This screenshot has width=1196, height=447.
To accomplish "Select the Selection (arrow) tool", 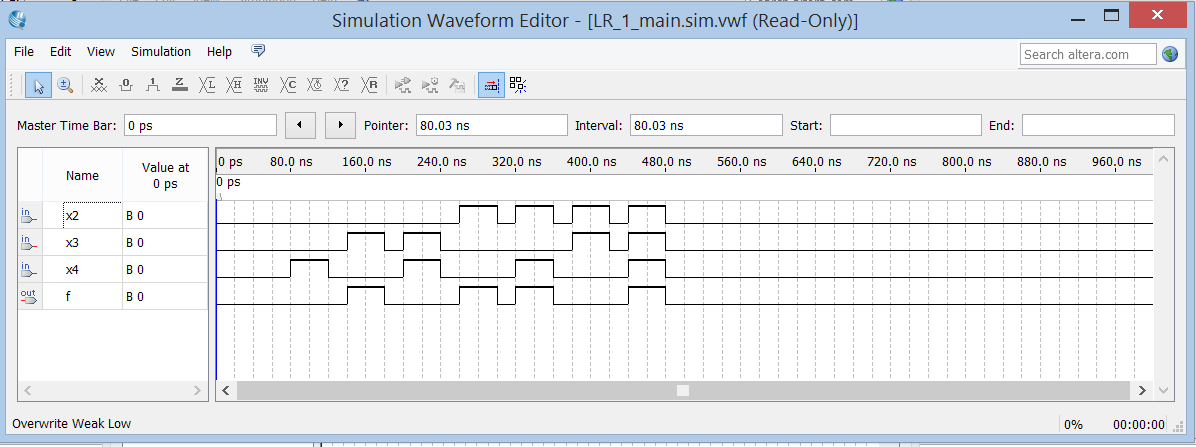I will click(x=38, y=85).
